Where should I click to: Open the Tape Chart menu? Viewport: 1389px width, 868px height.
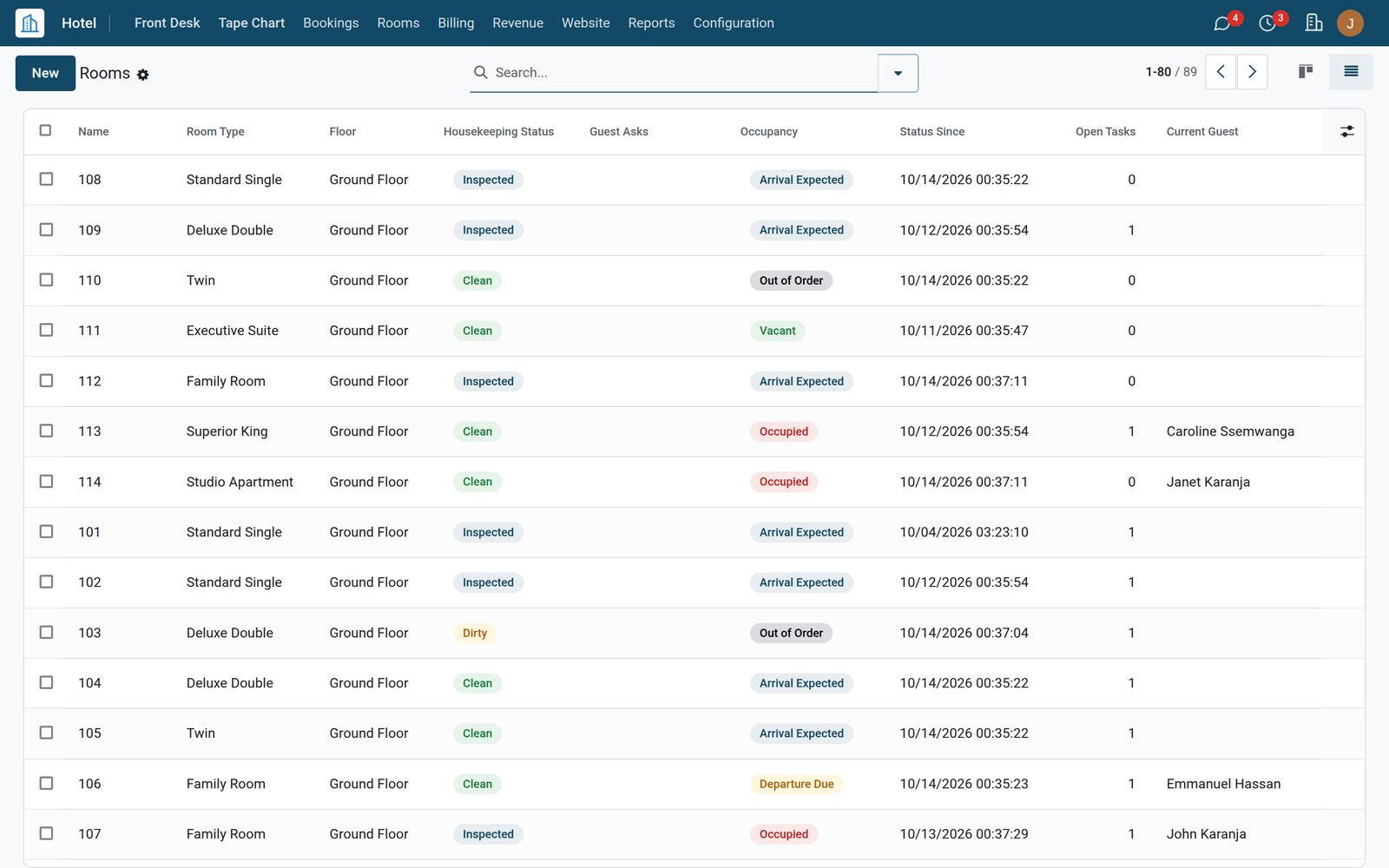(x=252, y=23)
